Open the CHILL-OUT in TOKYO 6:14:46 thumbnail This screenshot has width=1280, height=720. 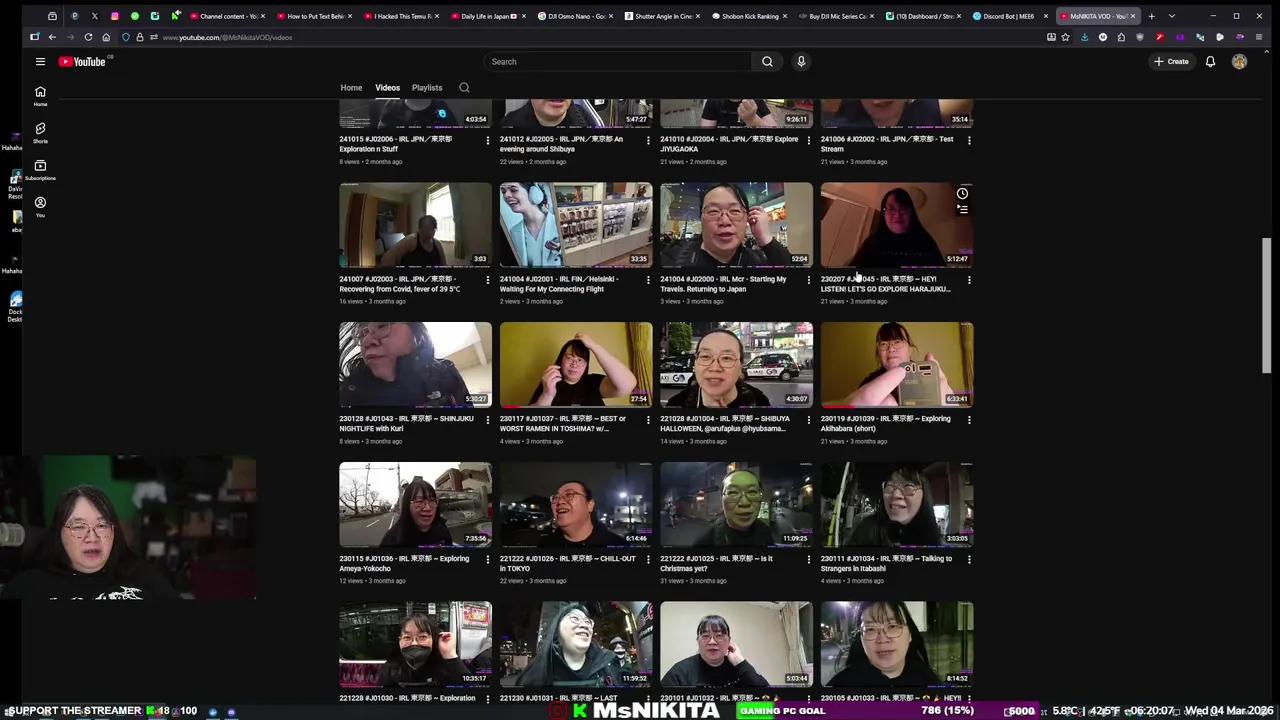tap(576, 505)
